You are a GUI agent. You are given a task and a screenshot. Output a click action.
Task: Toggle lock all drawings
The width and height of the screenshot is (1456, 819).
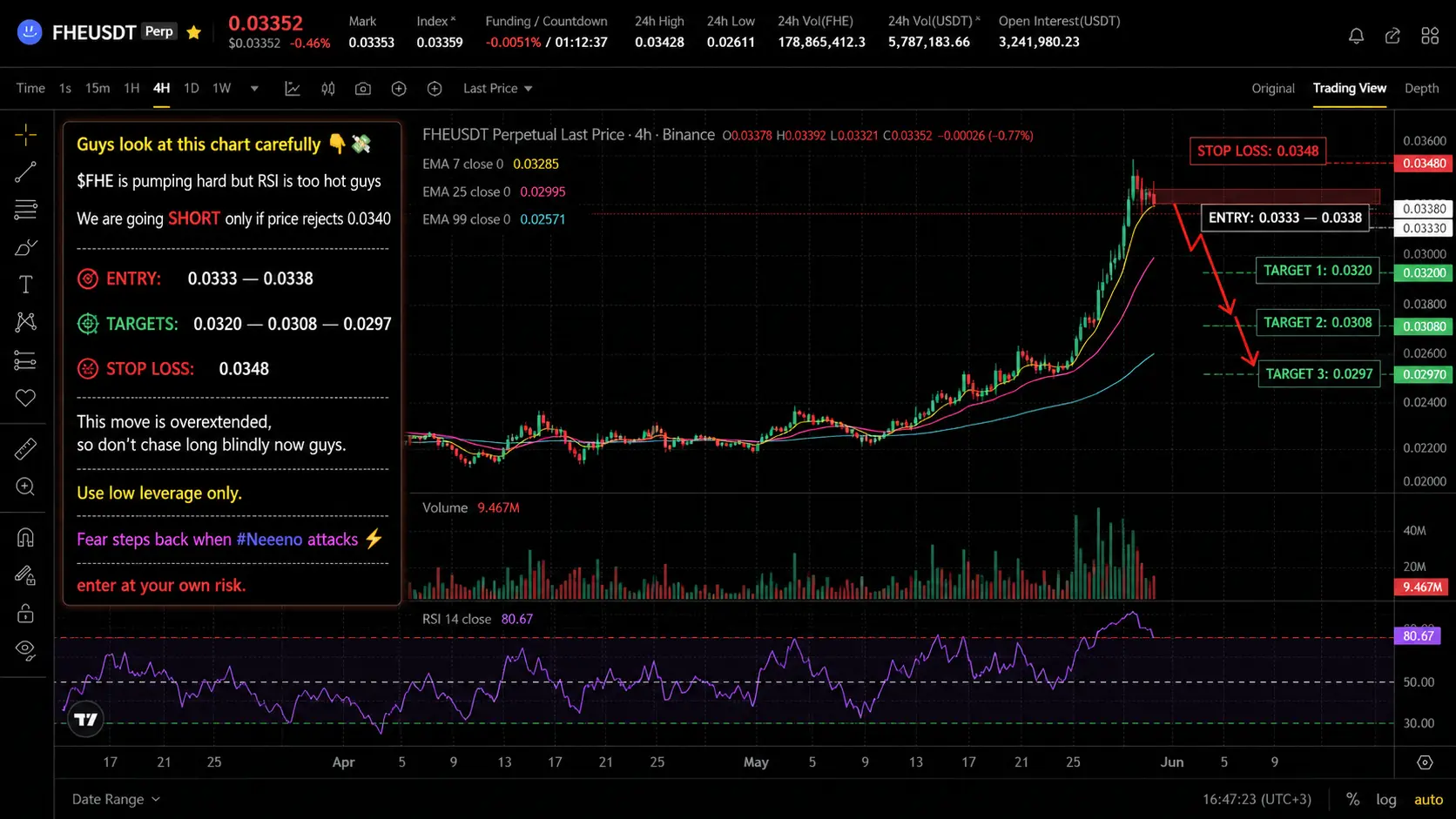click(25, 614)
